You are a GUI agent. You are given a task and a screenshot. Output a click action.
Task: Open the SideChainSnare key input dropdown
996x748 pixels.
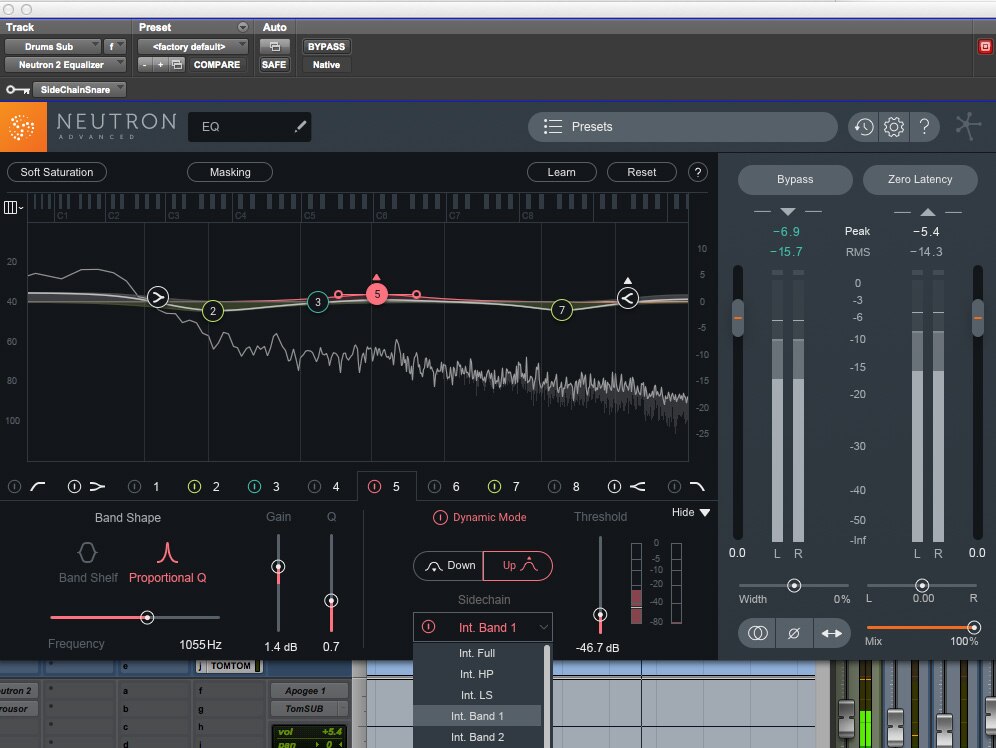[x=79, y=90]
